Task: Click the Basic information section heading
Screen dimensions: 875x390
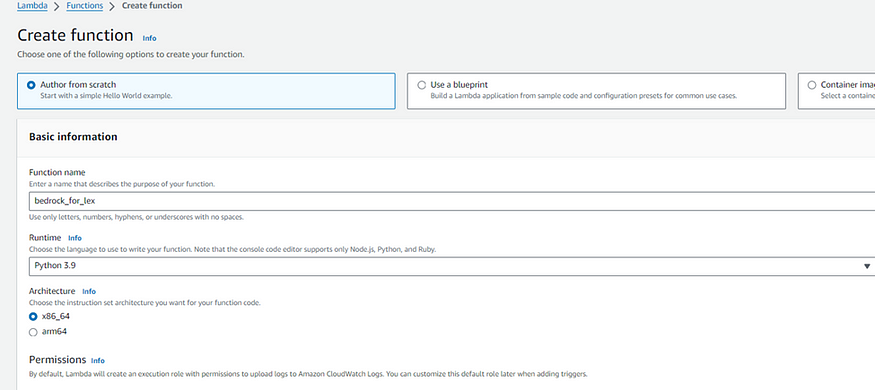Action: 73,137
